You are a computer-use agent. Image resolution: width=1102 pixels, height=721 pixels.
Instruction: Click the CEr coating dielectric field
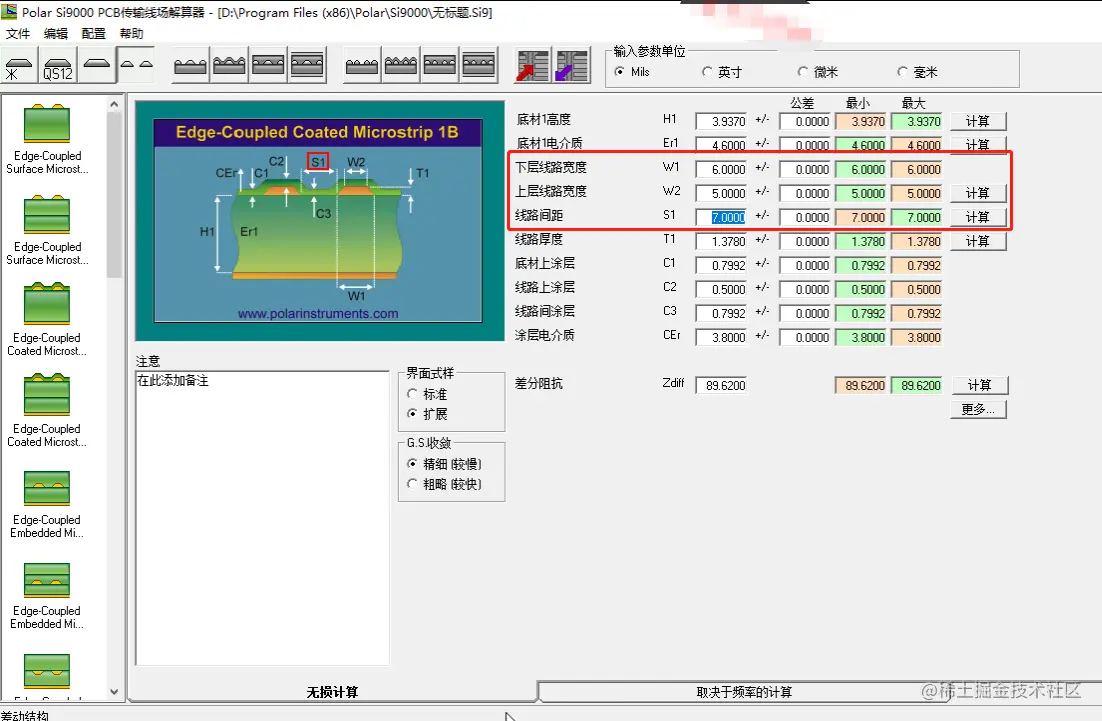721,337
